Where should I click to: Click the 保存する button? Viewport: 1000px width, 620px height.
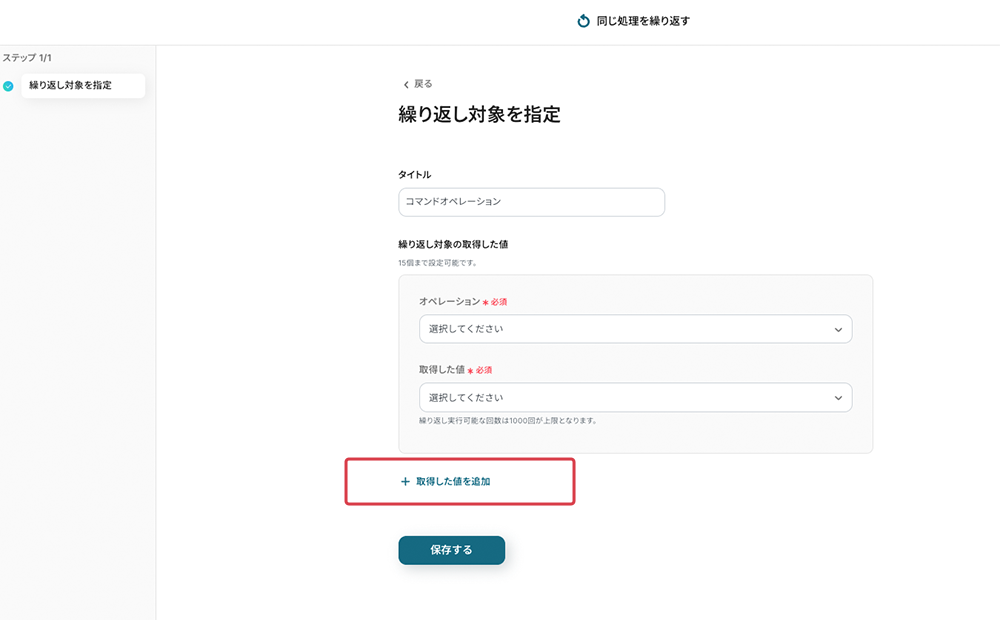coord(452,550)
